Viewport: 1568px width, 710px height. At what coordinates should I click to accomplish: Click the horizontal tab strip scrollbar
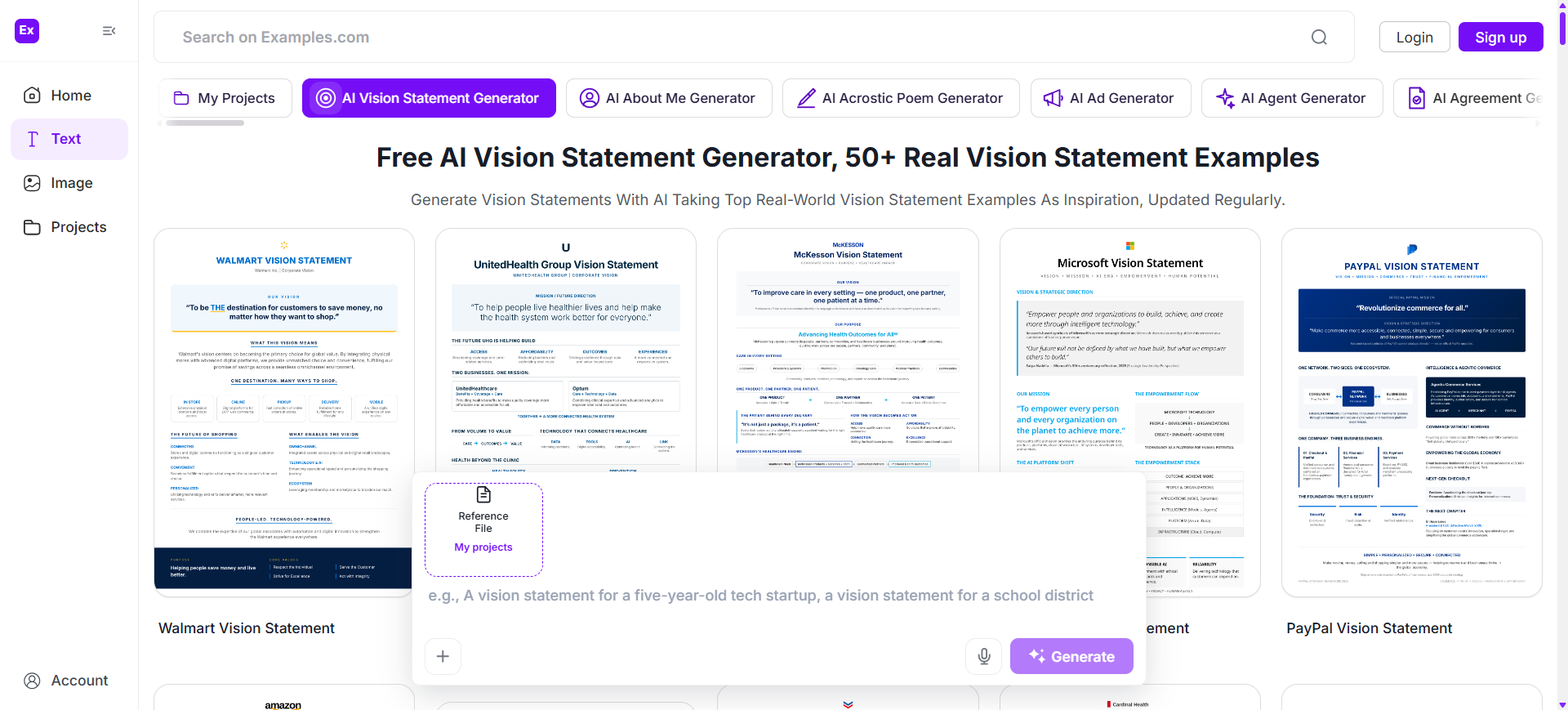point(205,123)
